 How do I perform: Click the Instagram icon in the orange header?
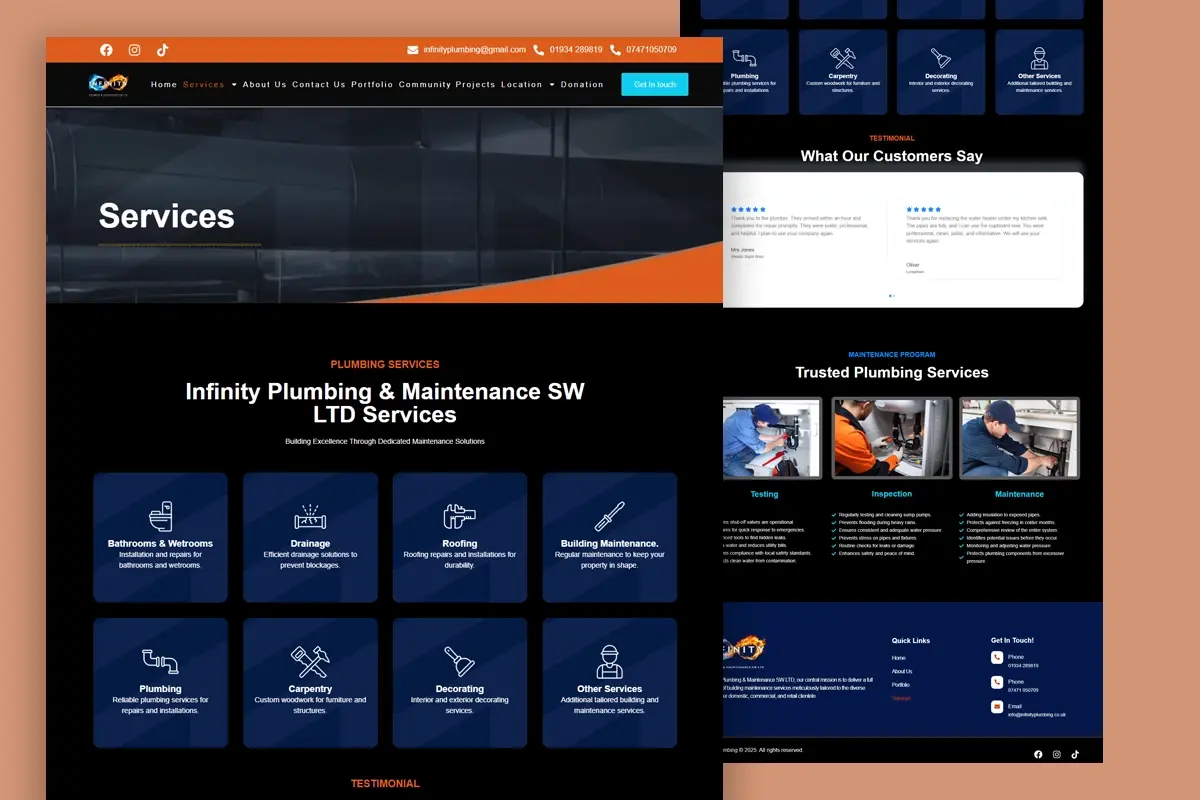pyautogui.click(x=134, y=50)
